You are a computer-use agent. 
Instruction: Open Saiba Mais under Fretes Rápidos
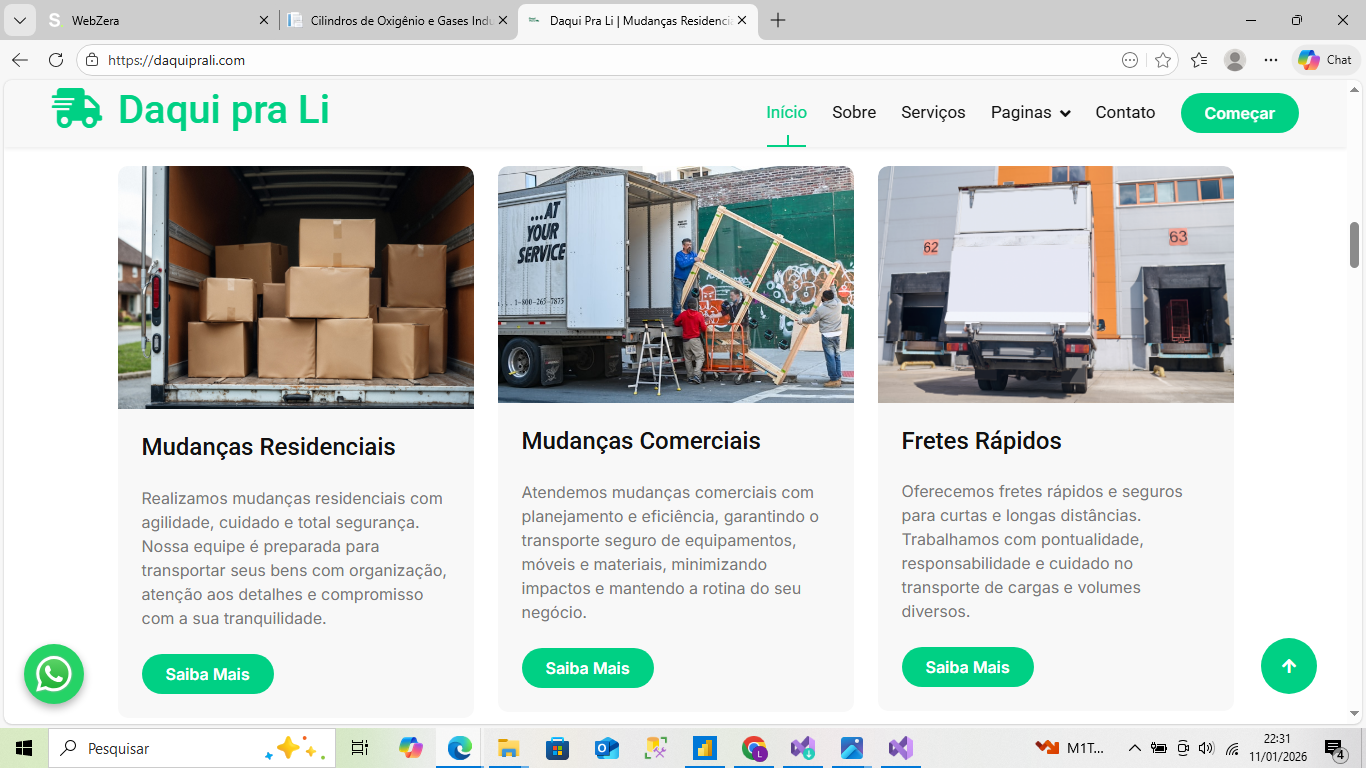click(x=967, y=667)
